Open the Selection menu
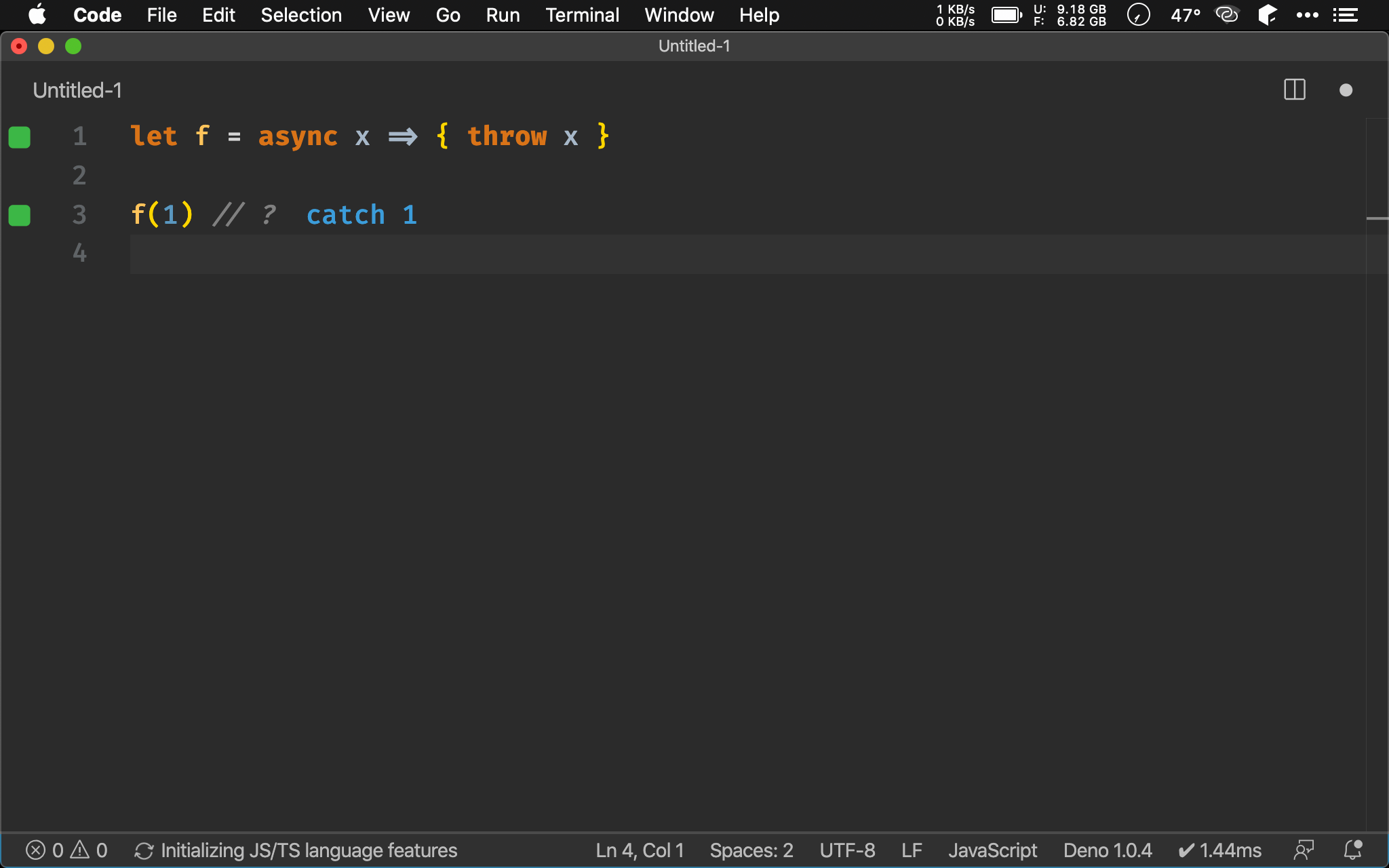Viewport: 1389px width, 868px height. [301, 15]
